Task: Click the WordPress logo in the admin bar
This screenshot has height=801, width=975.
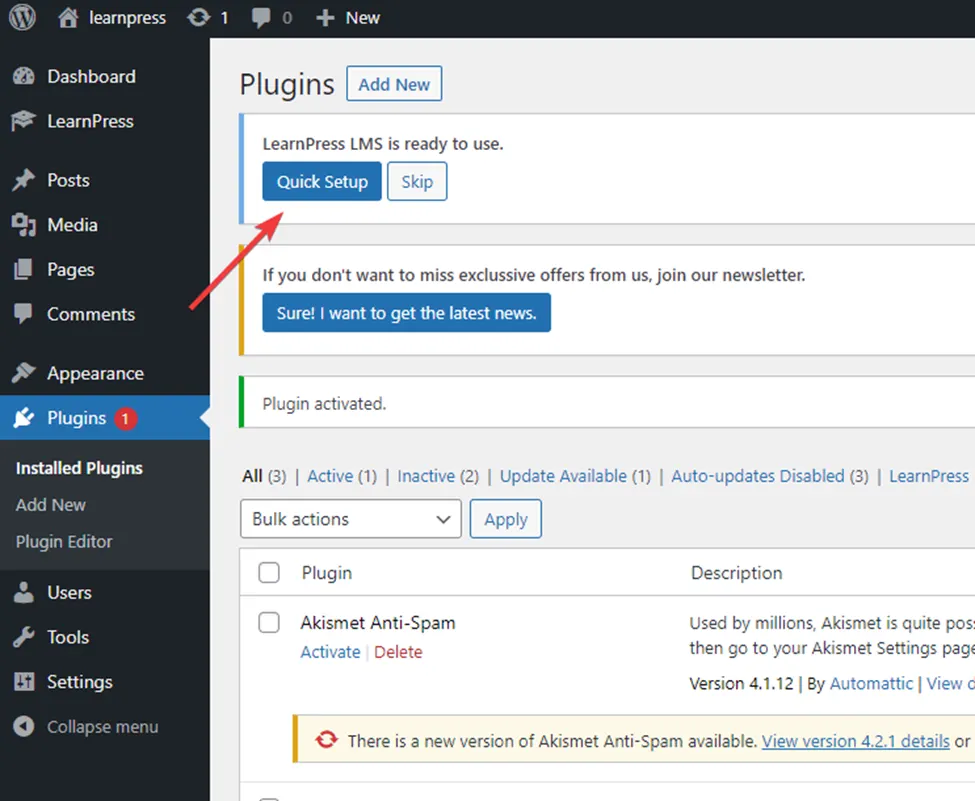Action: click(x=21, y=17)
